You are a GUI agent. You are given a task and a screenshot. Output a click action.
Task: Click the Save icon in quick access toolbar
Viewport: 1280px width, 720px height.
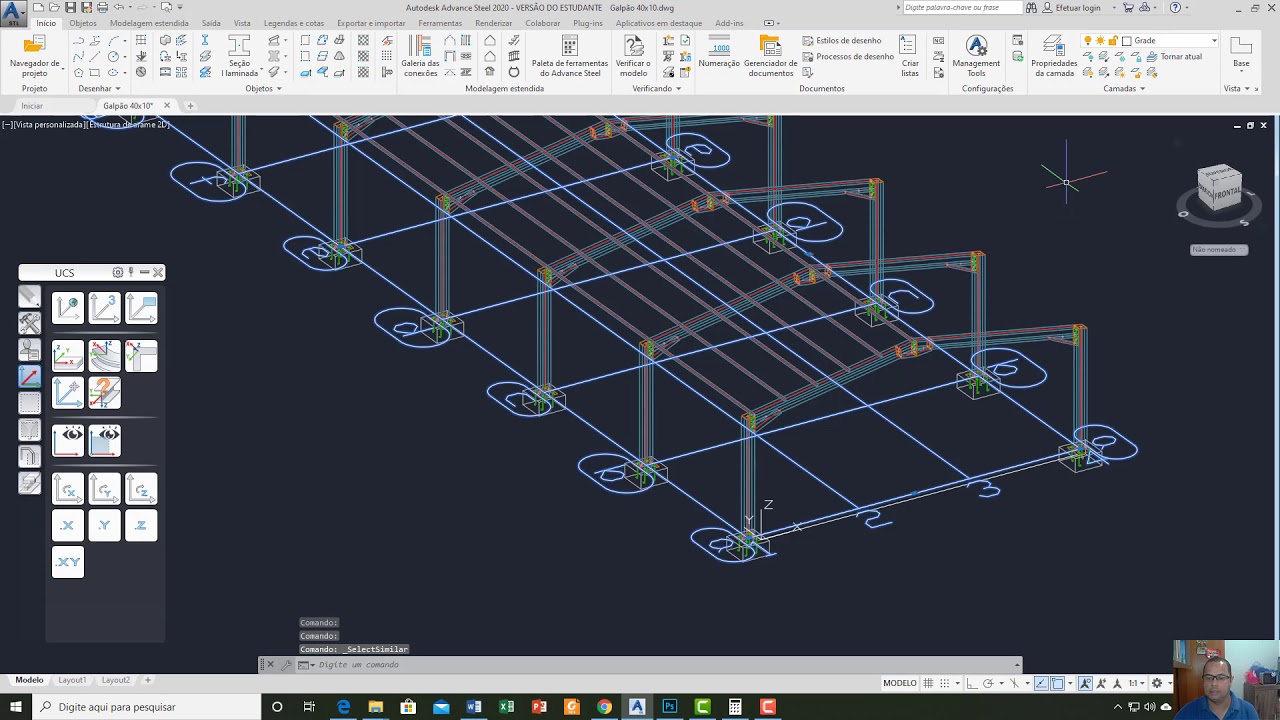(x=71, y=7)
